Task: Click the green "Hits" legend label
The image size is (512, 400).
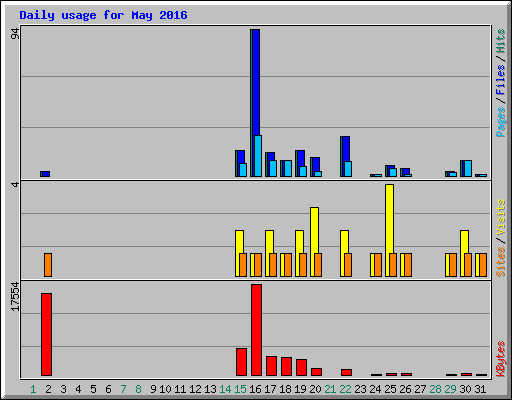Action: (x=500, y=41)
